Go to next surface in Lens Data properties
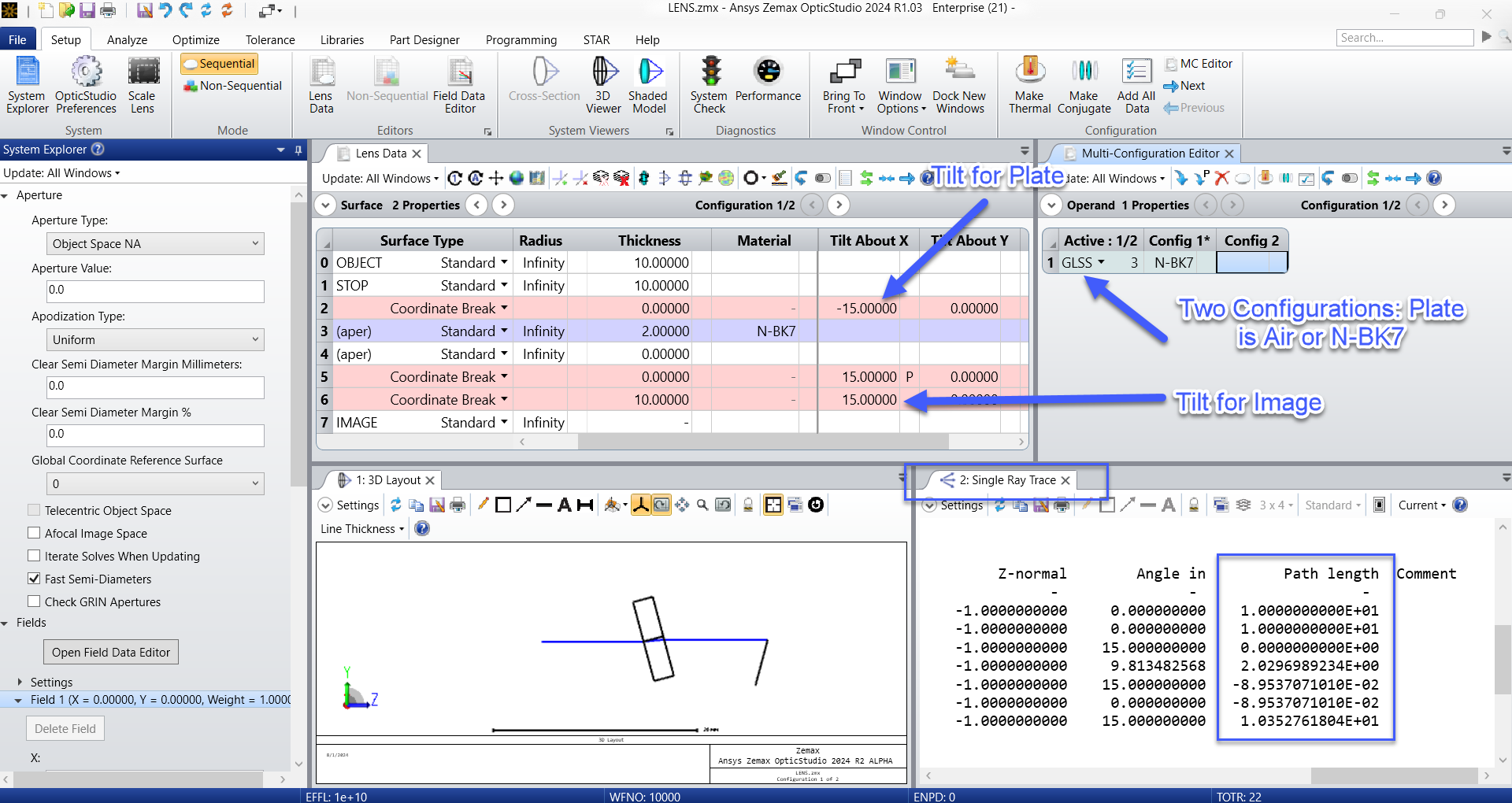The image size is (1512, 803). click(503, 205)
